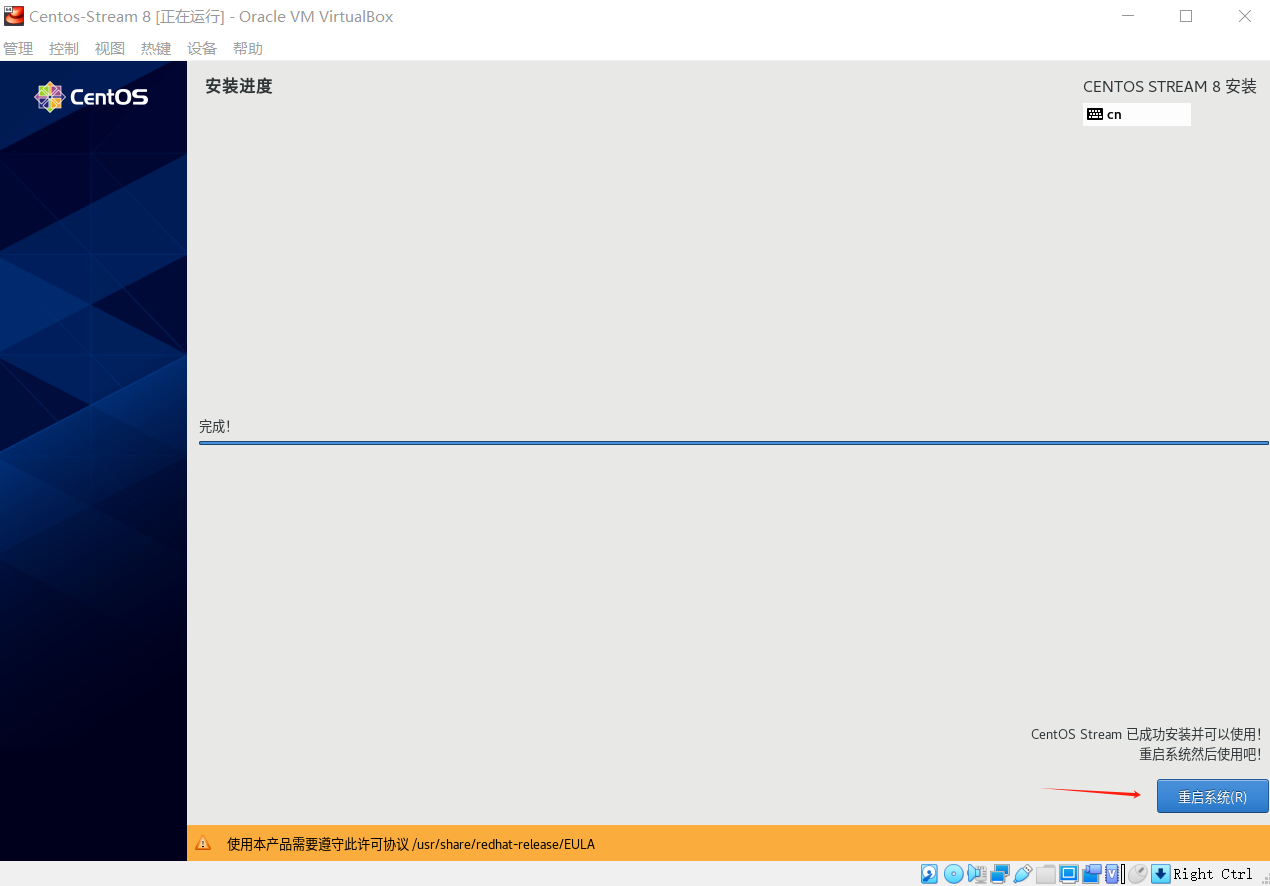Click the mouse integration status icon
Viewport: 1270px width, 886px height.
coord(1138,874)
